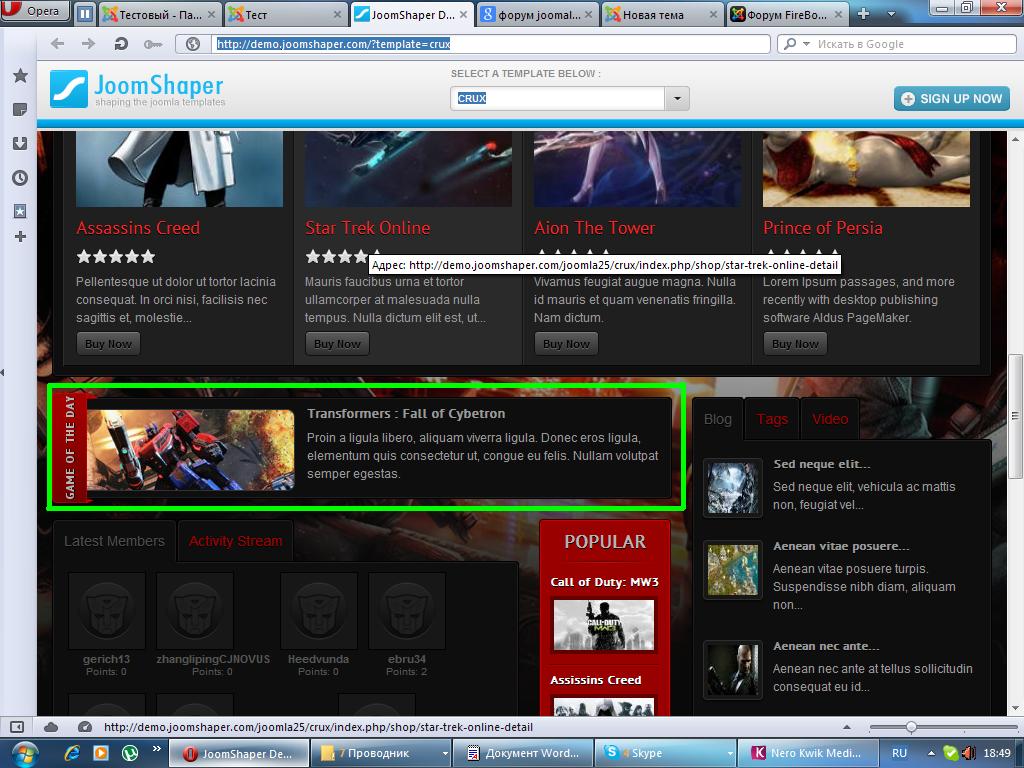The width and height of the screenshot is (1024, 768).
Task: Open the Opera main menu button
Action: coord(35,12)
